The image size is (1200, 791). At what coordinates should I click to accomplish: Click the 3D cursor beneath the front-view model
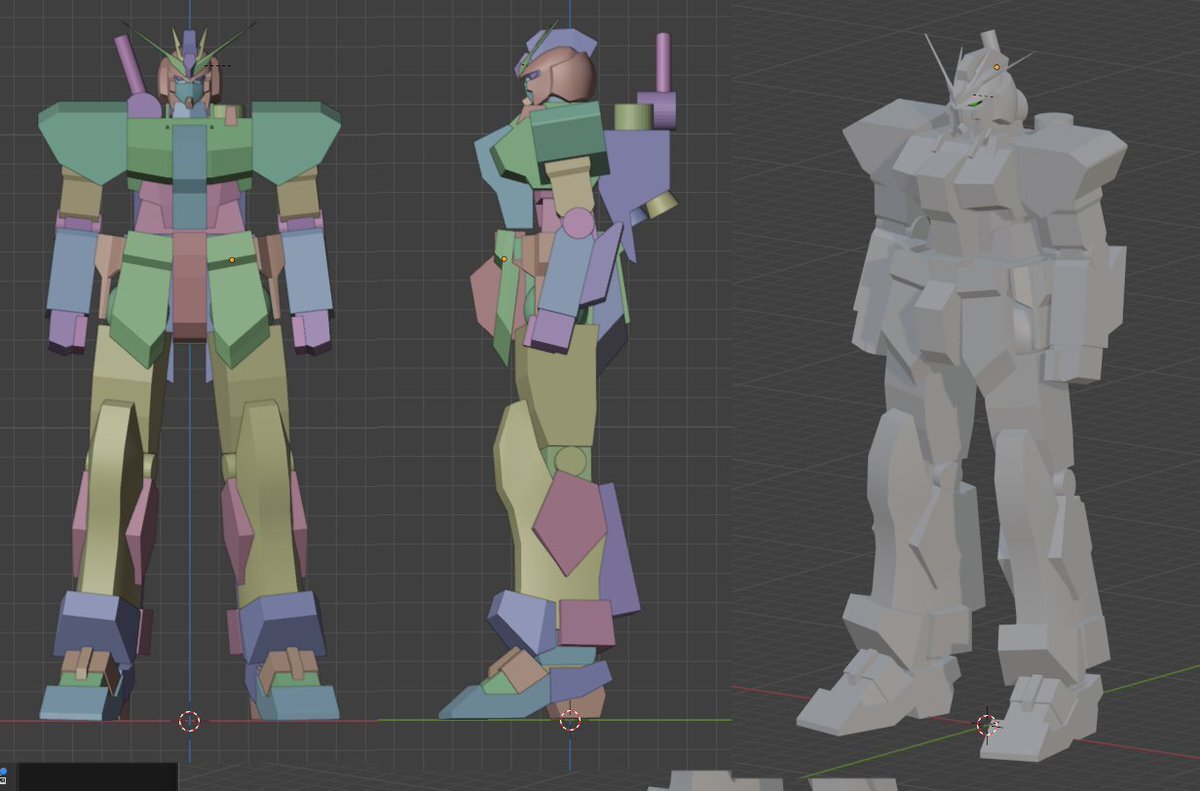[x=189, y=721]
